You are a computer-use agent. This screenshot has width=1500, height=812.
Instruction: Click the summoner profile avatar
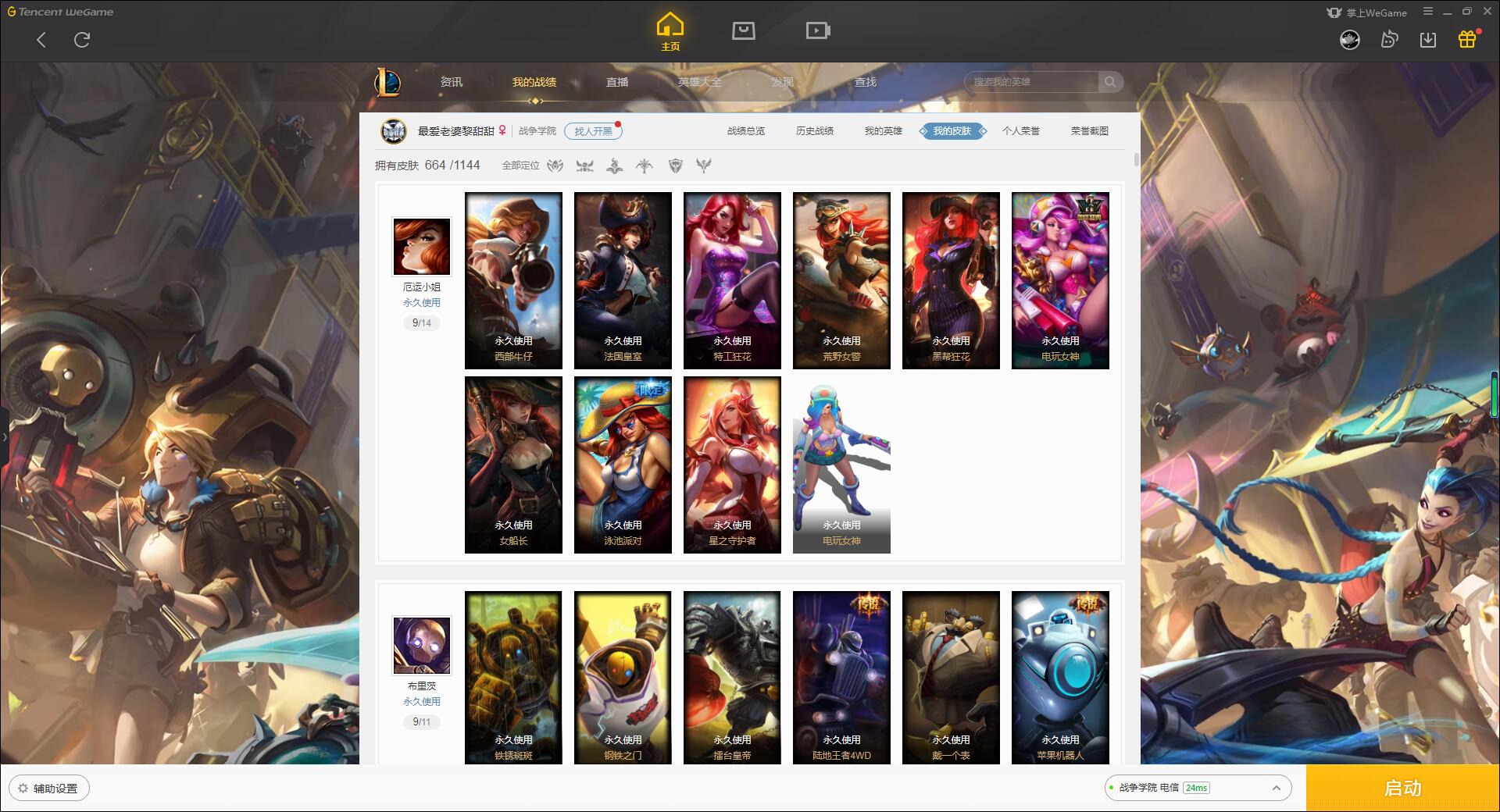click(x=394, y=131)
